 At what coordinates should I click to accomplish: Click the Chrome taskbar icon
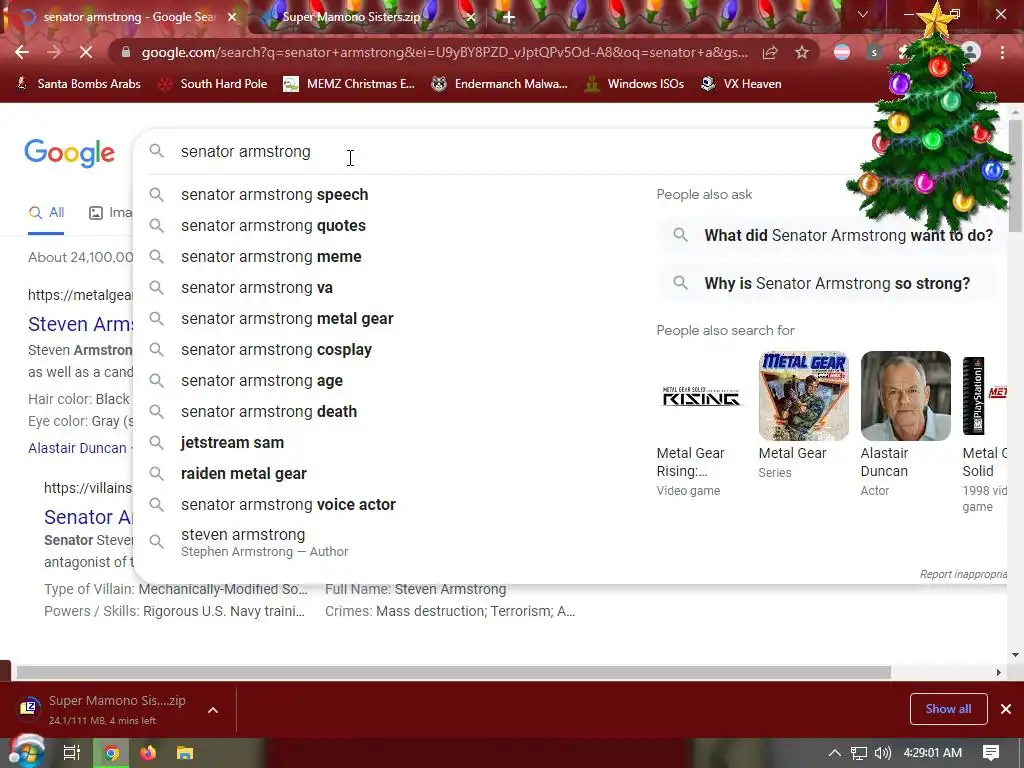112,753
